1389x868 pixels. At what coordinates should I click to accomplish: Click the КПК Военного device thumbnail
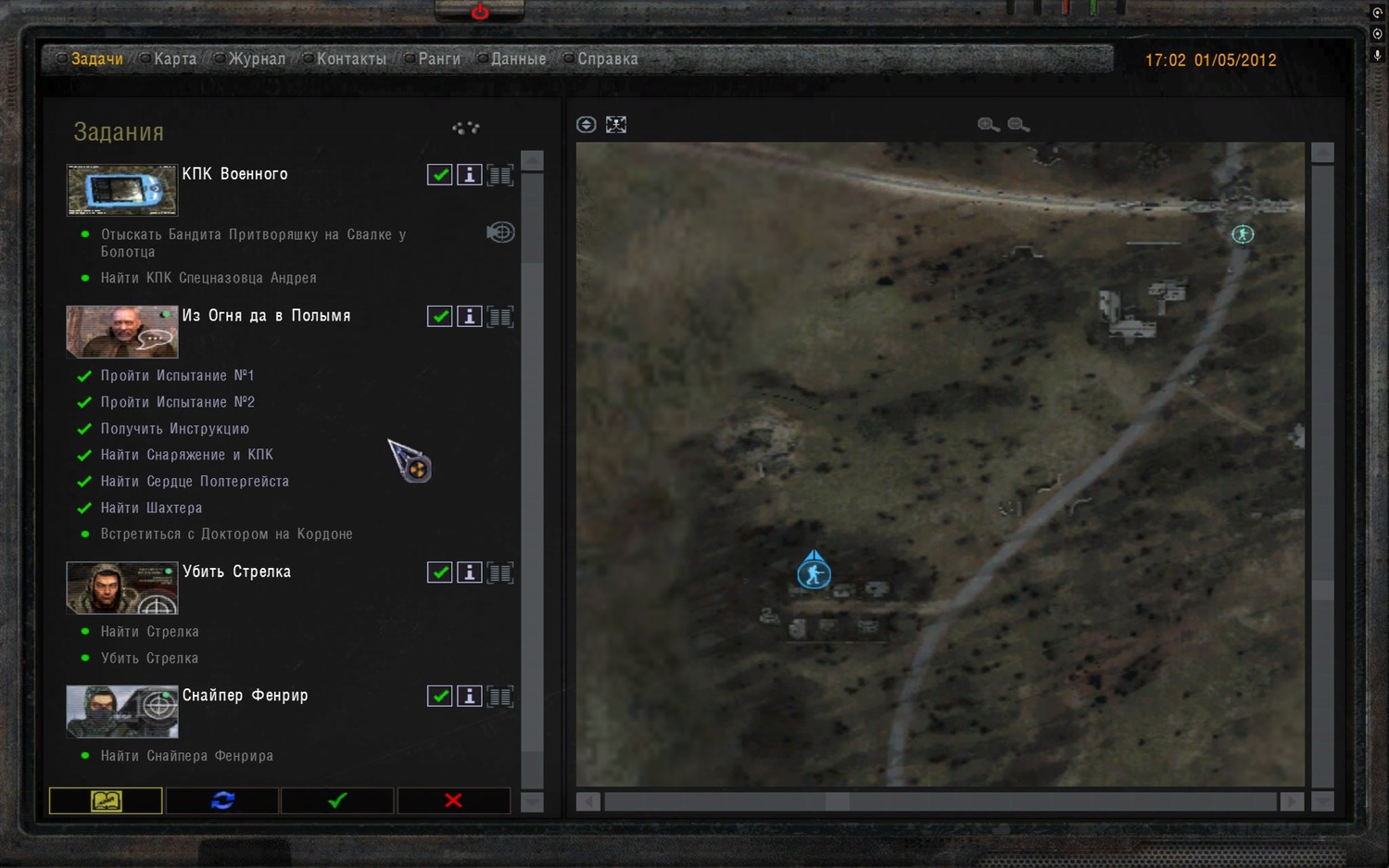tap(121, 190)
